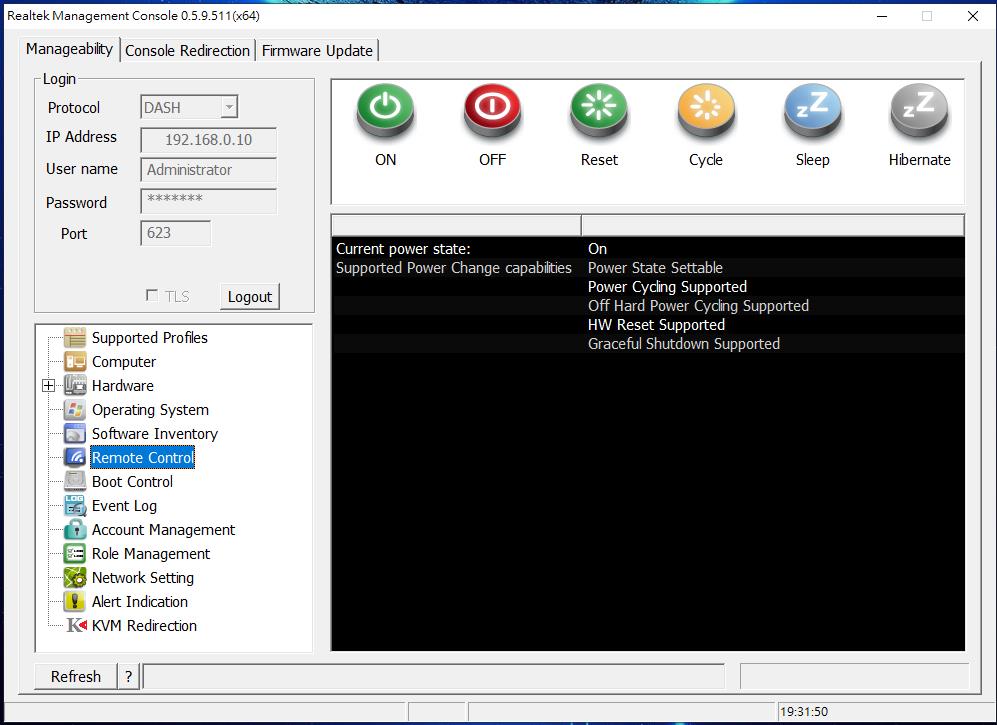Viewport: 997px width, 725px height.
Task: Open the Role Management tree label
Action: (151, 554)
